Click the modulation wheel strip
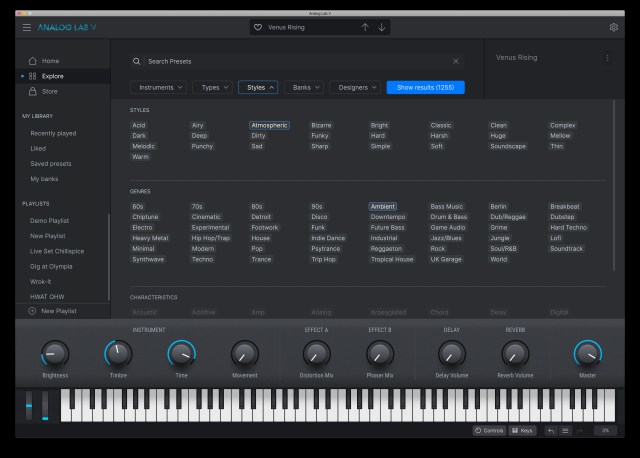Image resolution: width=640 pixels, height=458 pixels. click(45, 405)
